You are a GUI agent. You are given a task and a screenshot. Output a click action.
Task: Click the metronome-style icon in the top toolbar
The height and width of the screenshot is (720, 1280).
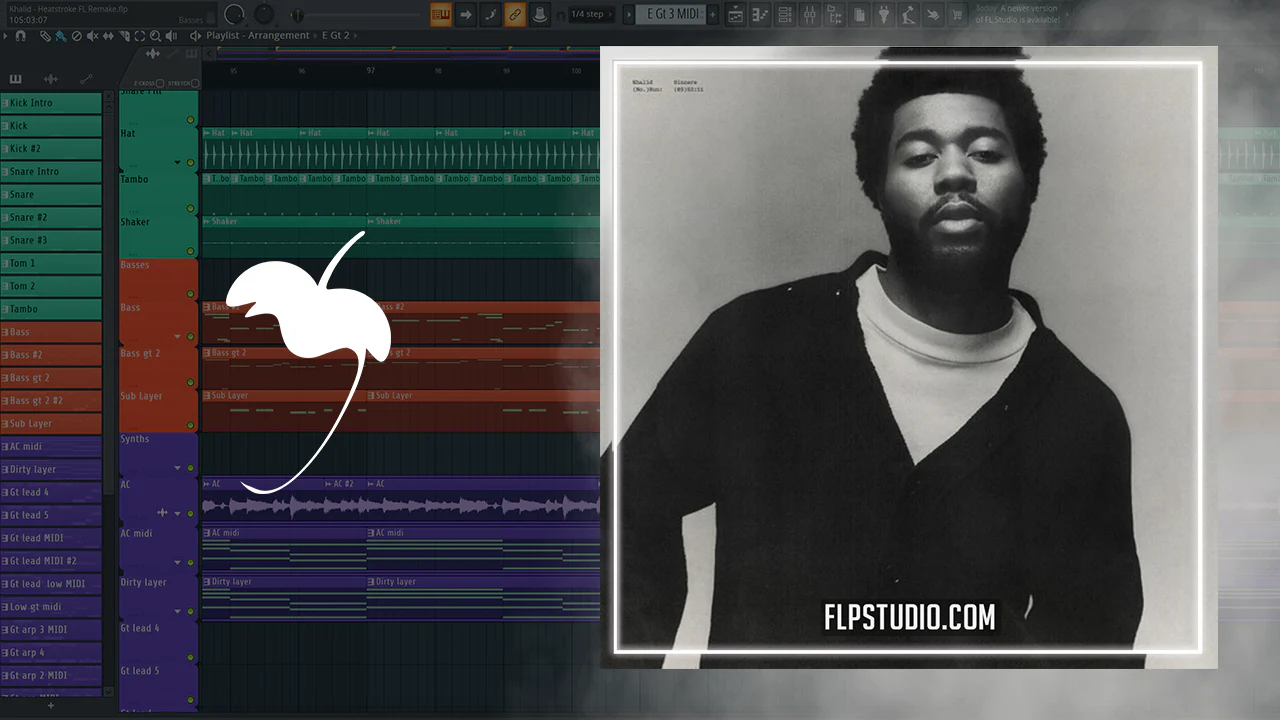[539, 14]
